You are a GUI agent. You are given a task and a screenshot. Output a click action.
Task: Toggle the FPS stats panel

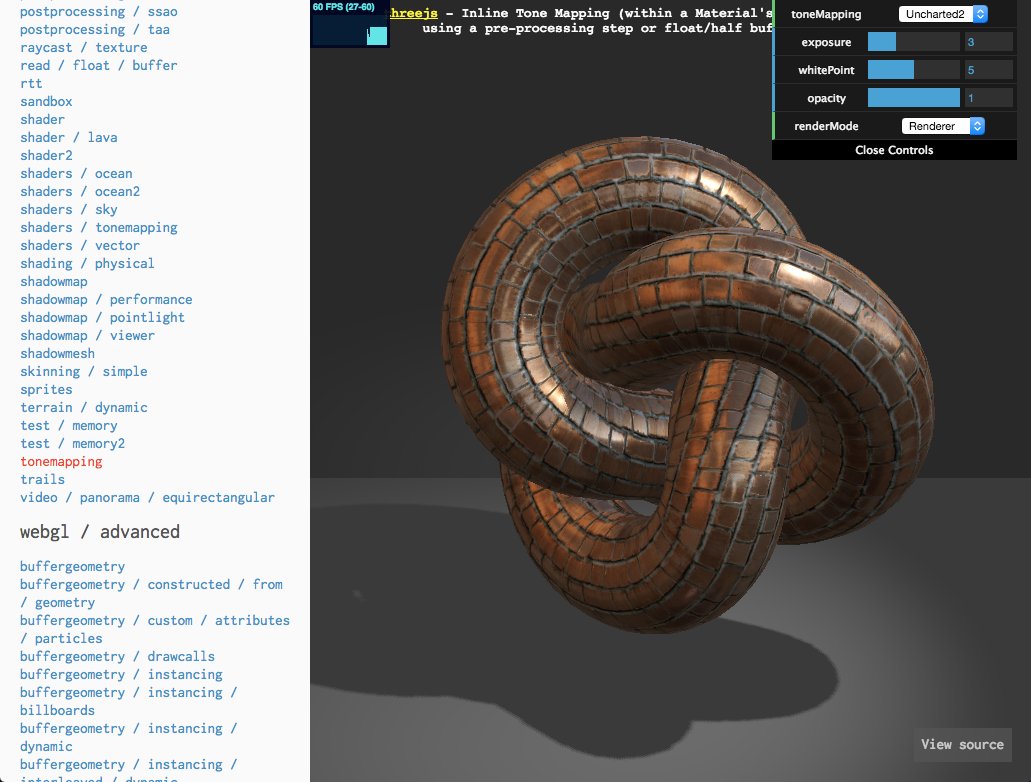point(350,24)
